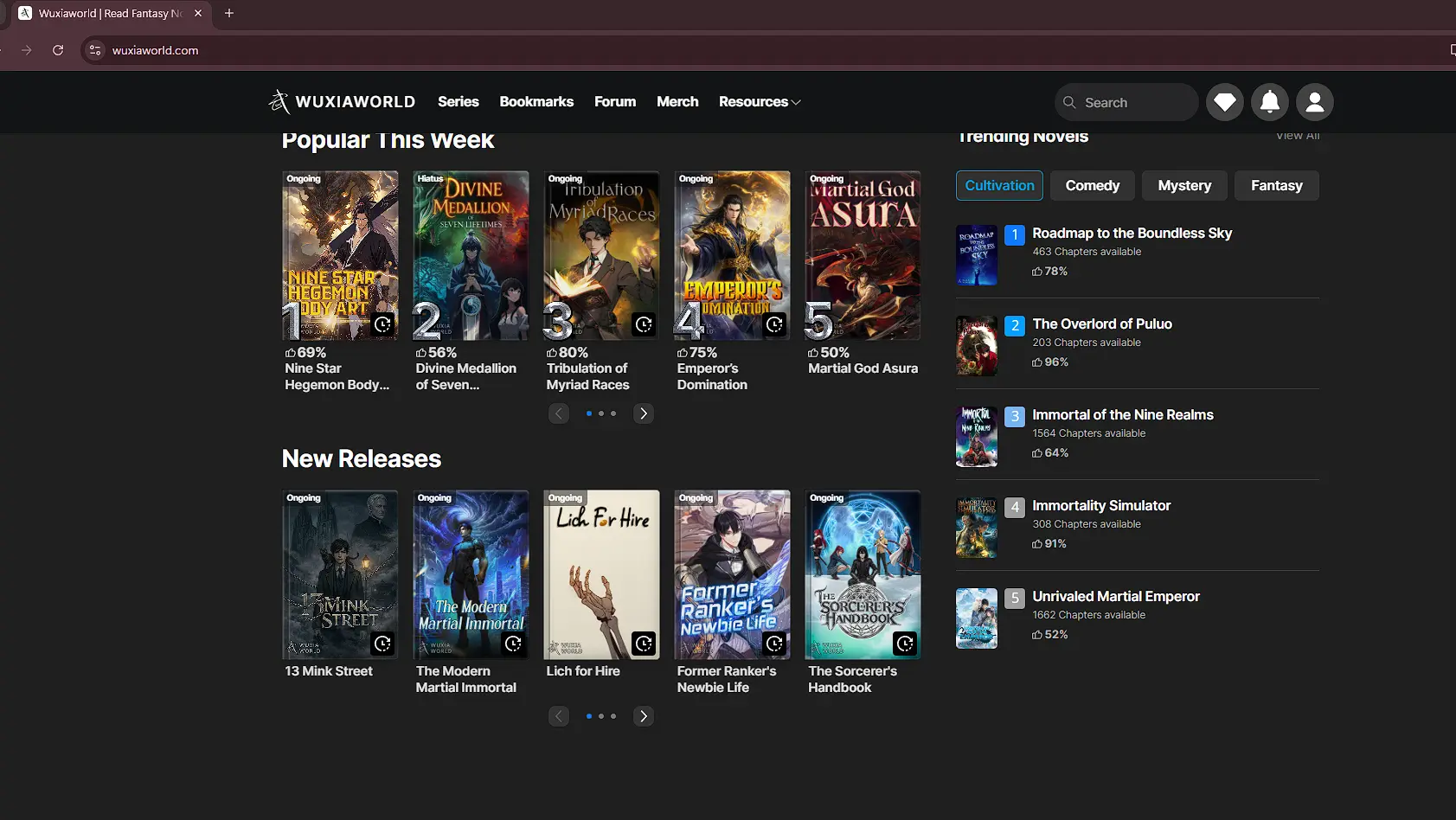Open the Martial God Asura title link
1456x820 pixels.
[x=863, y=368]
